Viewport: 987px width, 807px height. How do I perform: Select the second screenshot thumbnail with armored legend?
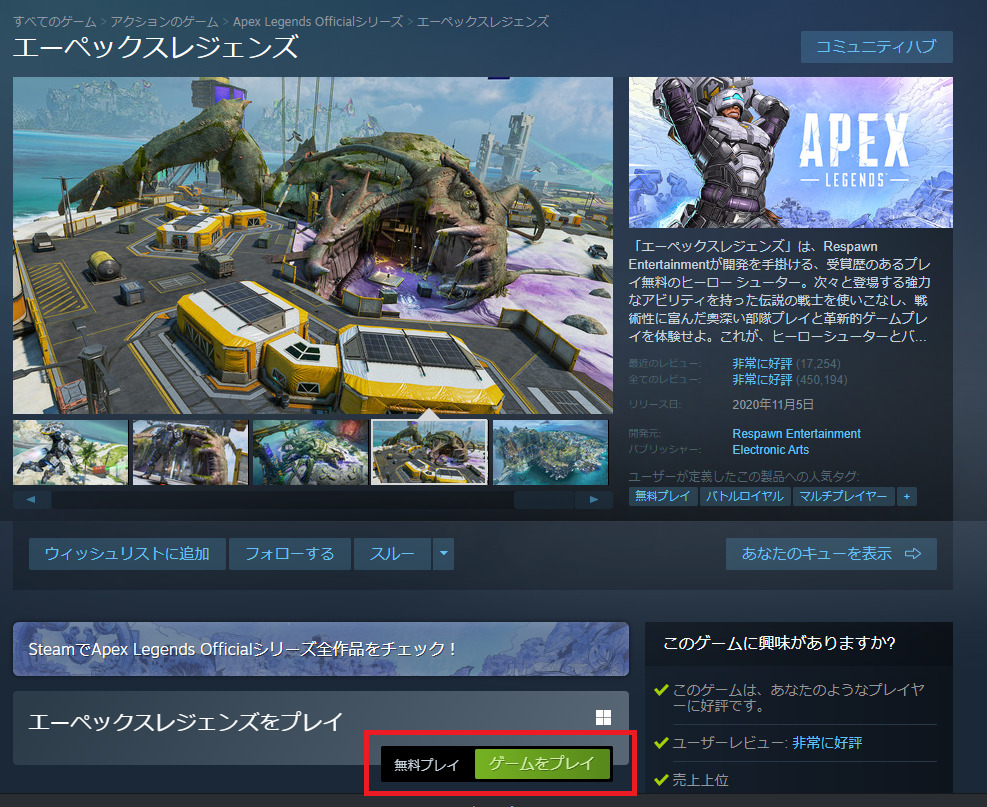190,453
